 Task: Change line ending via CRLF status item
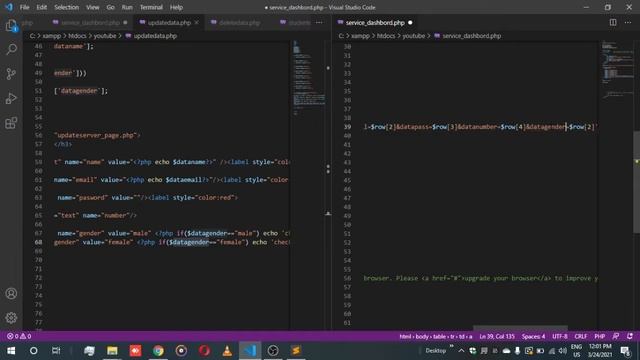(580, 336)
